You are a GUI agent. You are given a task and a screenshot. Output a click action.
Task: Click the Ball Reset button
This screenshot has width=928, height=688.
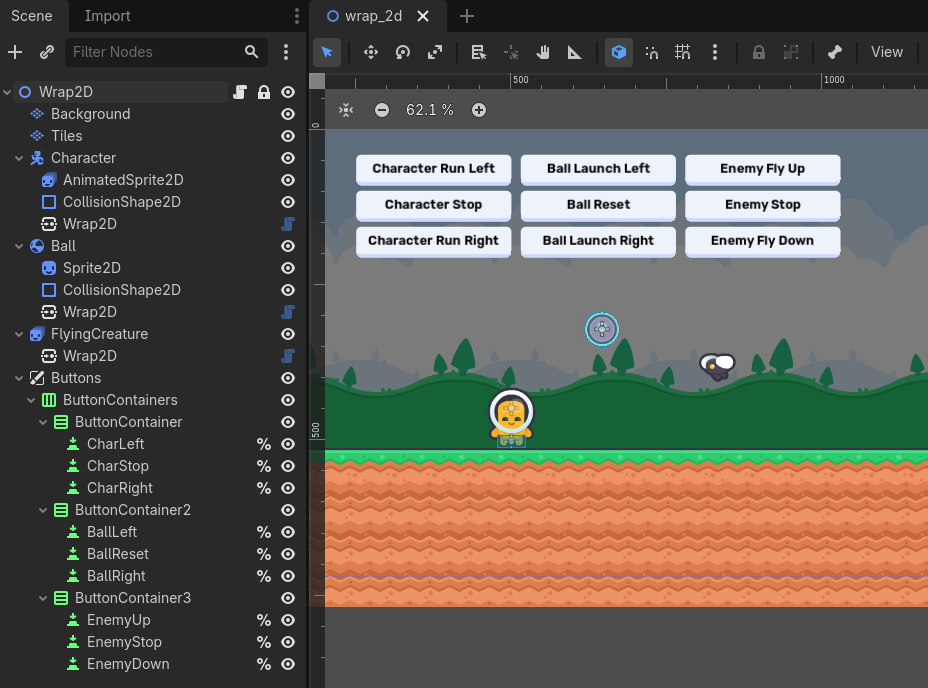pos(598,205)
